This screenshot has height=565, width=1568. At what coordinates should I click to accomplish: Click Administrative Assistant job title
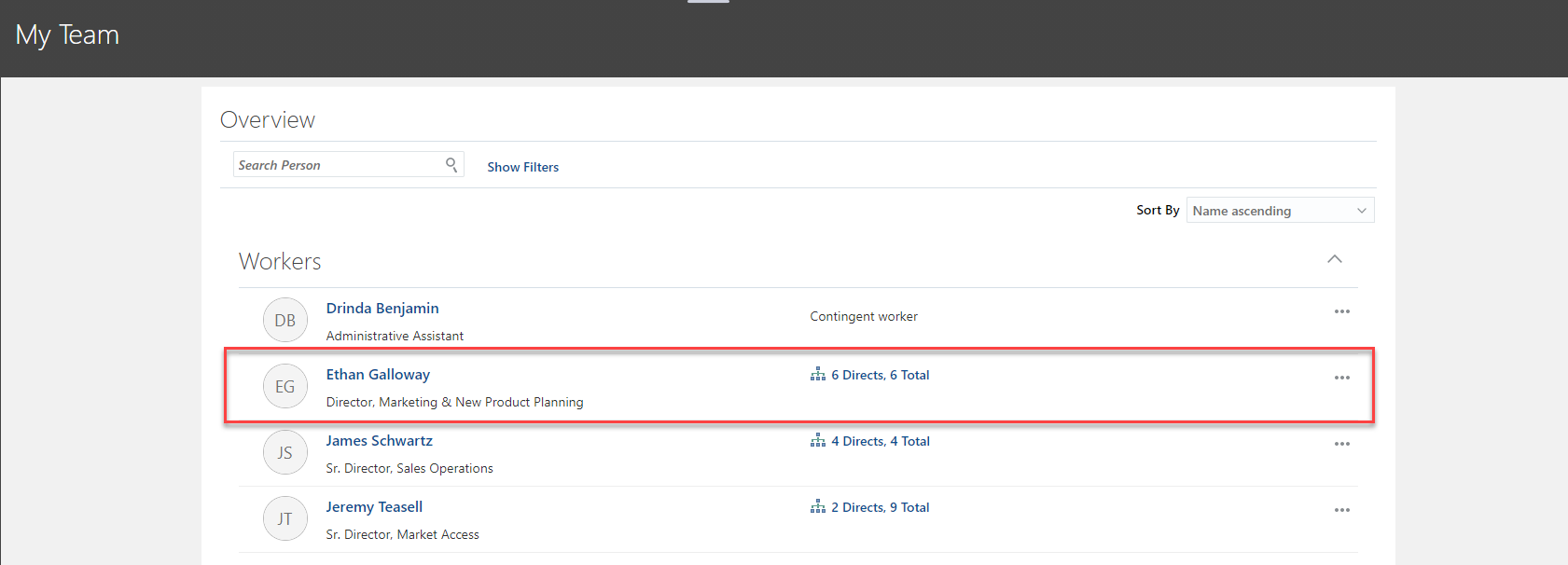tap(395, 336)
